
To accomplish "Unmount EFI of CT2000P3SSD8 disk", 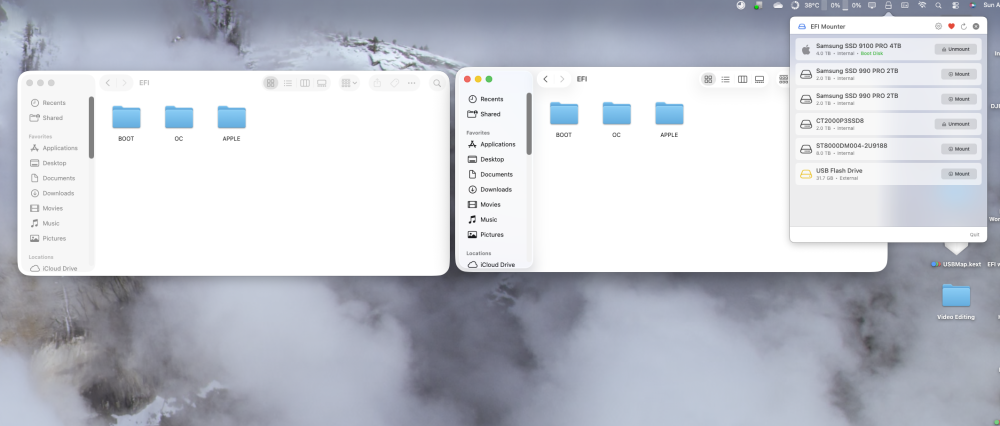I will 955,124.
